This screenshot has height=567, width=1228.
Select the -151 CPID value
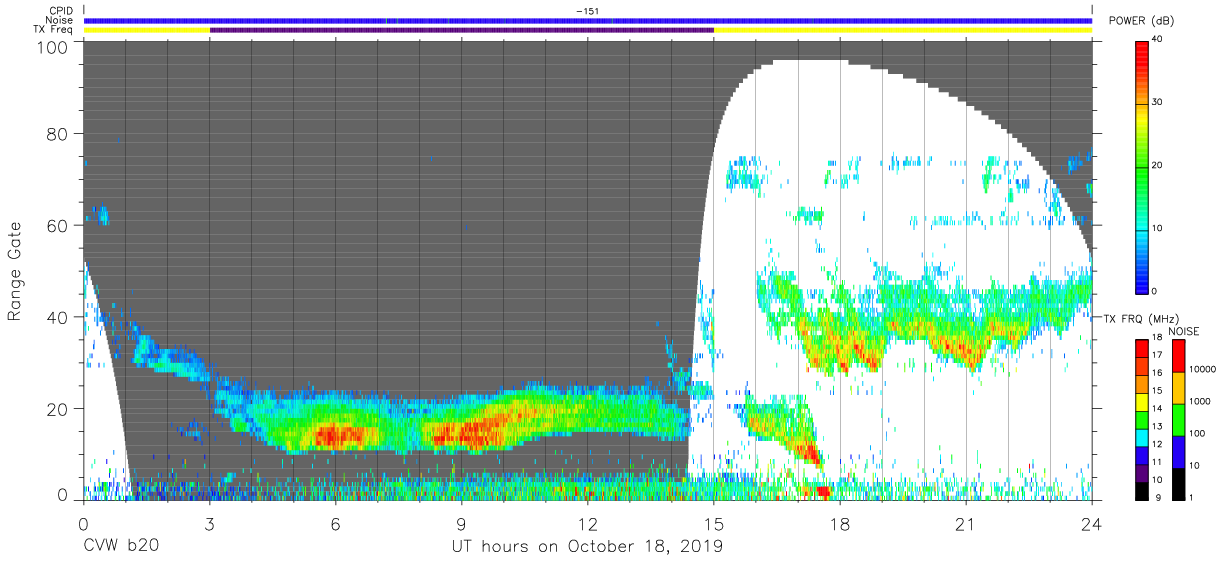(x=587, y=10)
